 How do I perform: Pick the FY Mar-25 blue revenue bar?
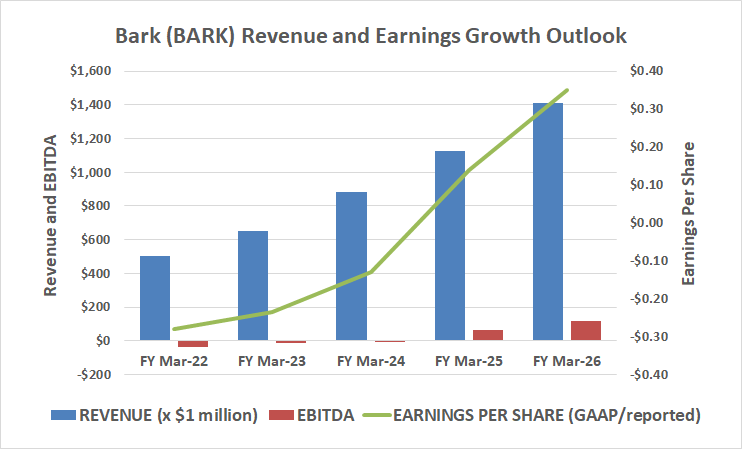tap(449, 245)
